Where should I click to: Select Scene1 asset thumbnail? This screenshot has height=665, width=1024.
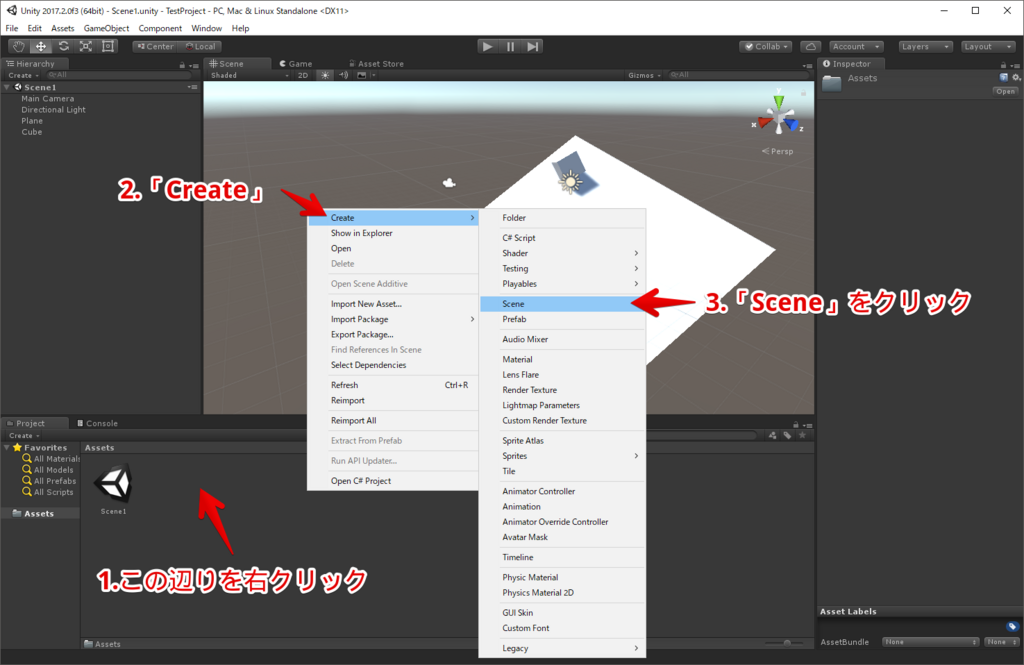point(114,485)
